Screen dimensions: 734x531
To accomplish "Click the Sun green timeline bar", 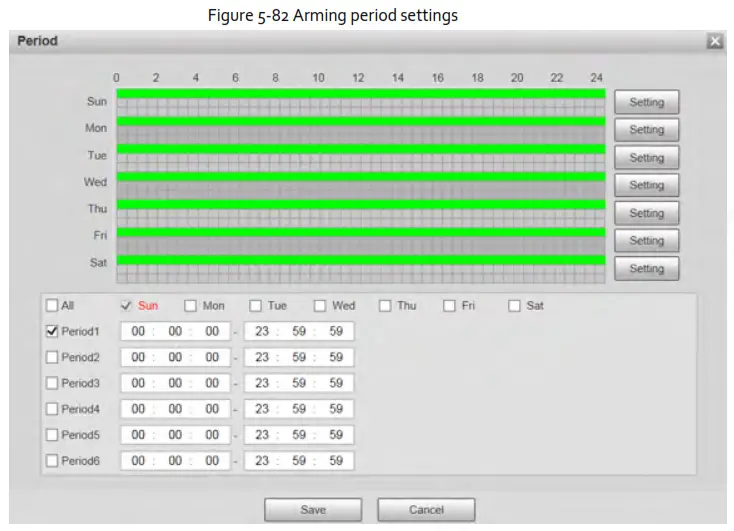I will click(361, 94).
